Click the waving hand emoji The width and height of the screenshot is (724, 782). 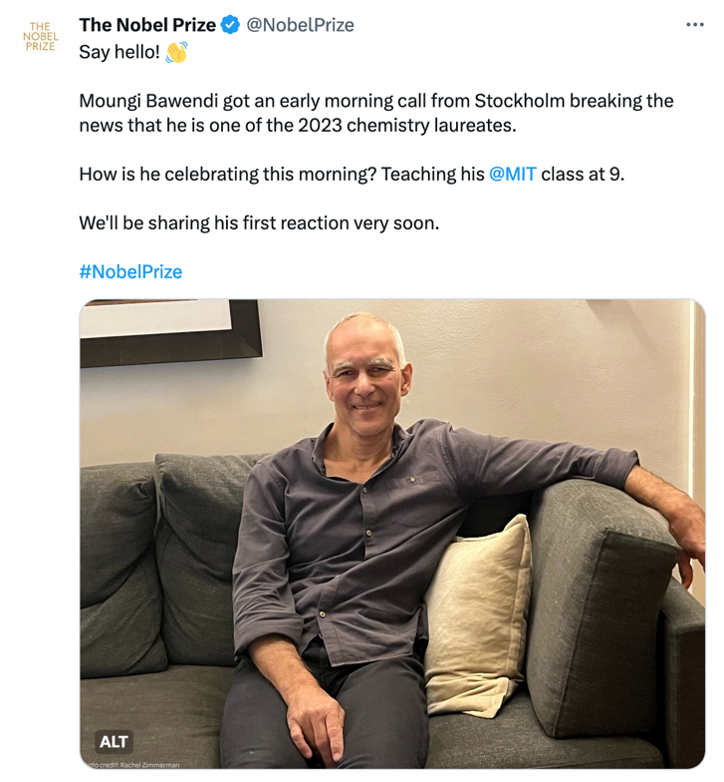pyautogui.click(x=176, y=52)
